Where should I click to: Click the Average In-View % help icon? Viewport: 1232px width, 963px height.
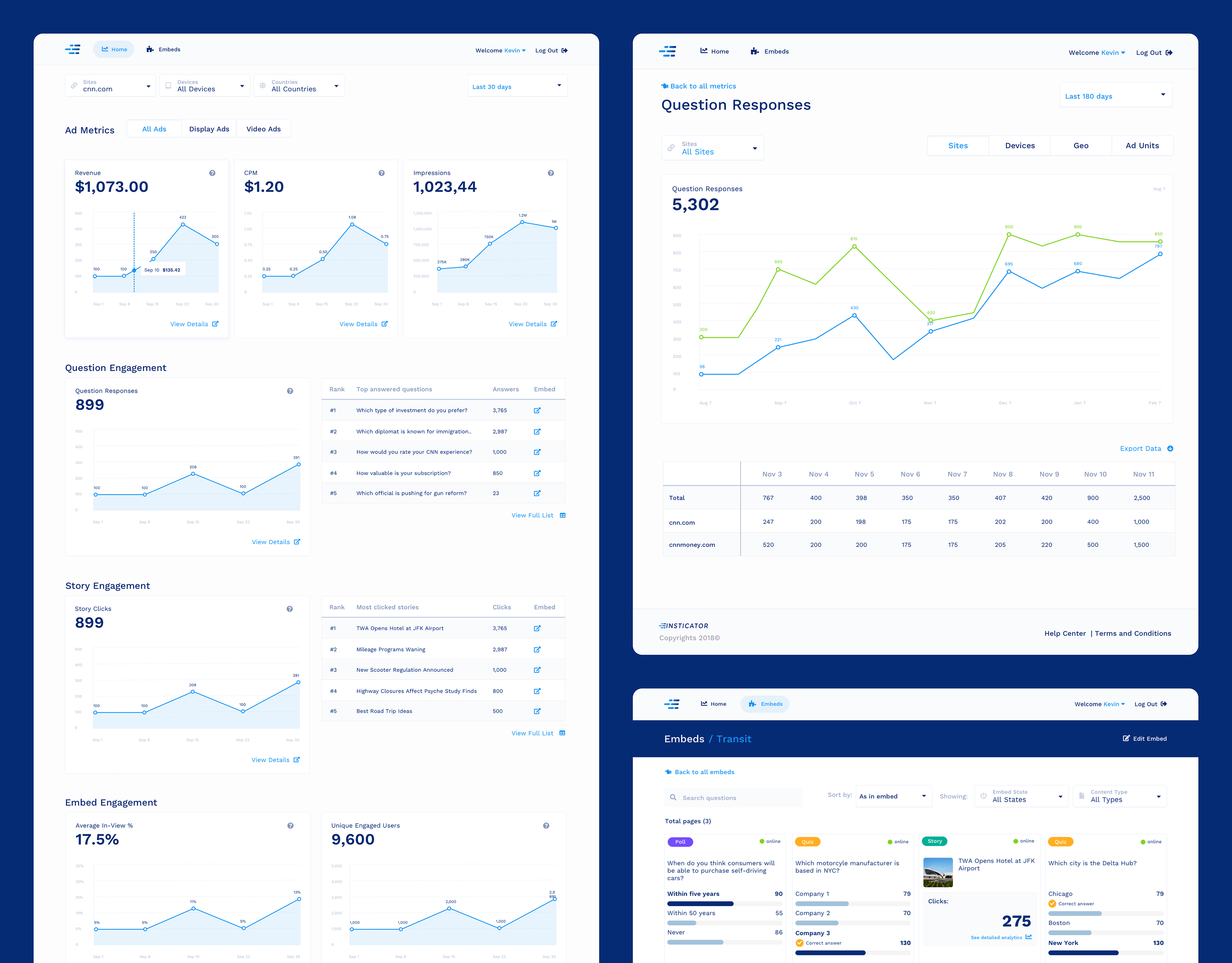[x=290, y=825]
